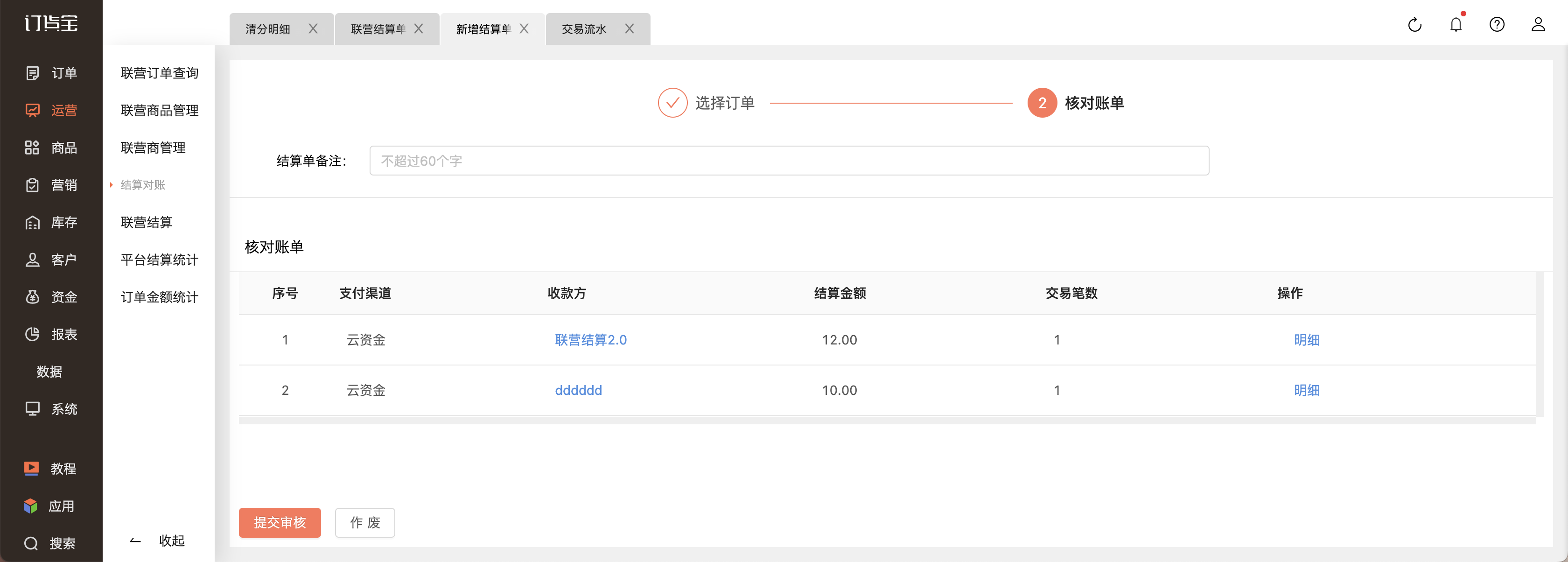Viewport: 1568px width, 562px height.
Task: Close the 清分明细 tab
Action: coord(313,28)
